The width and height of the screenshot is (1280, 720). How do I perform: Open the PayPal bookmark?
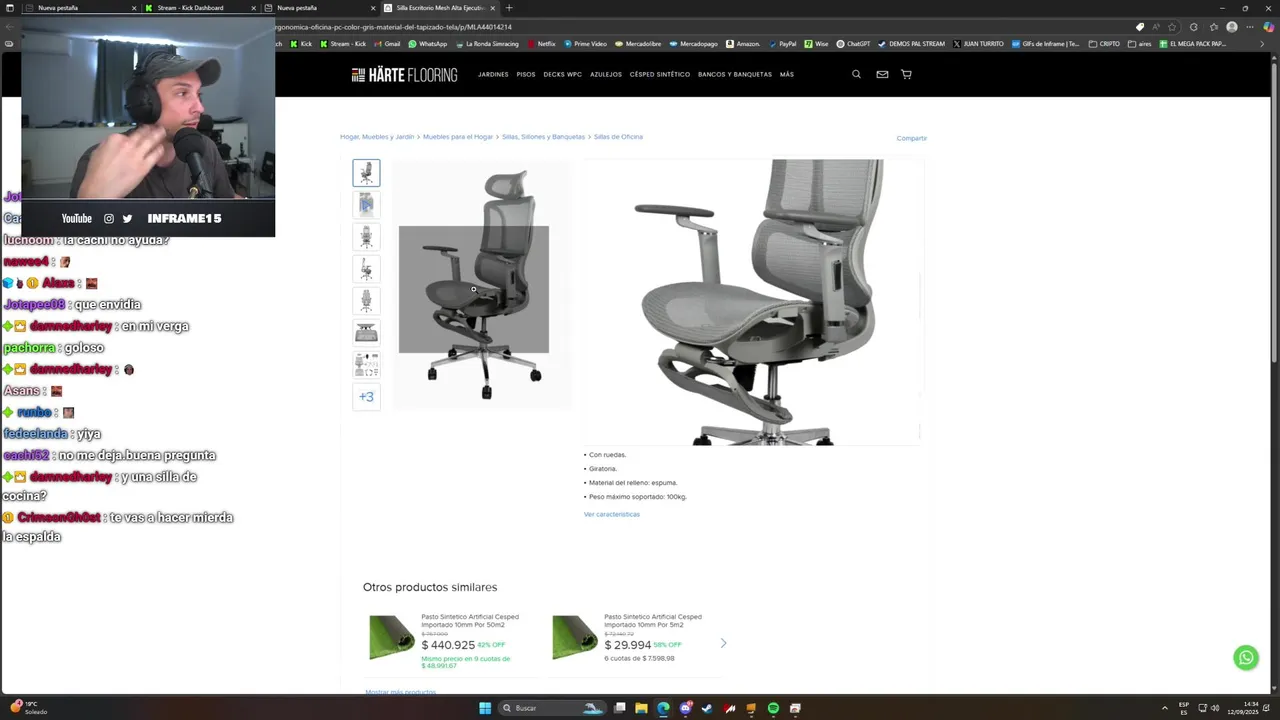click(x=782, y=44)
